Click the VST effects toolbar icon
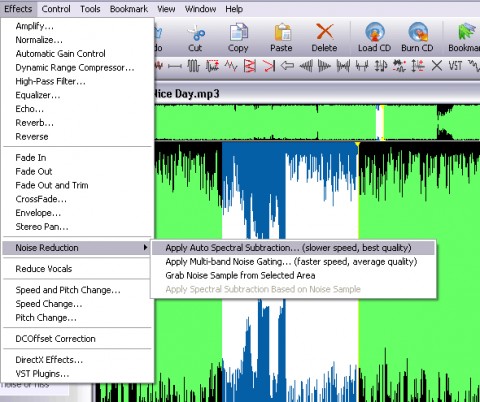This screenshot has width=480, height=402. point(455,66)
